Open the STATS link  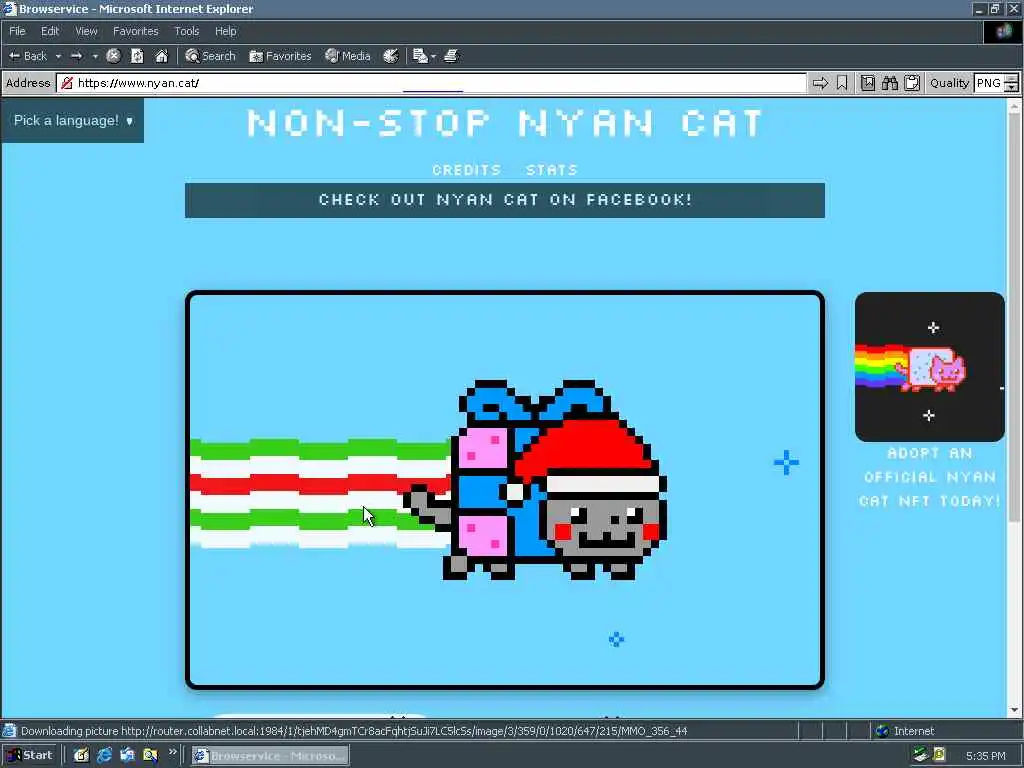click(x=552, y=170)
